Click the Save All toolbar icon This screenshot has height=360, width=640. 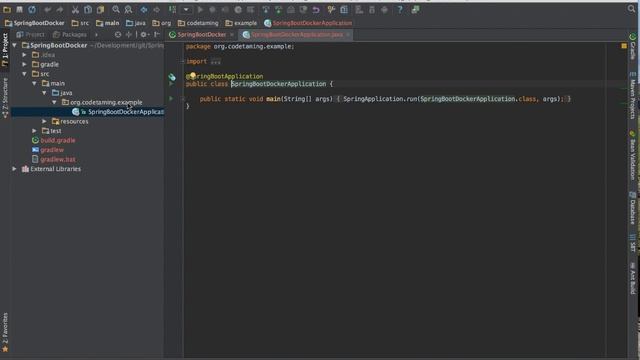(x=19, y=9)
